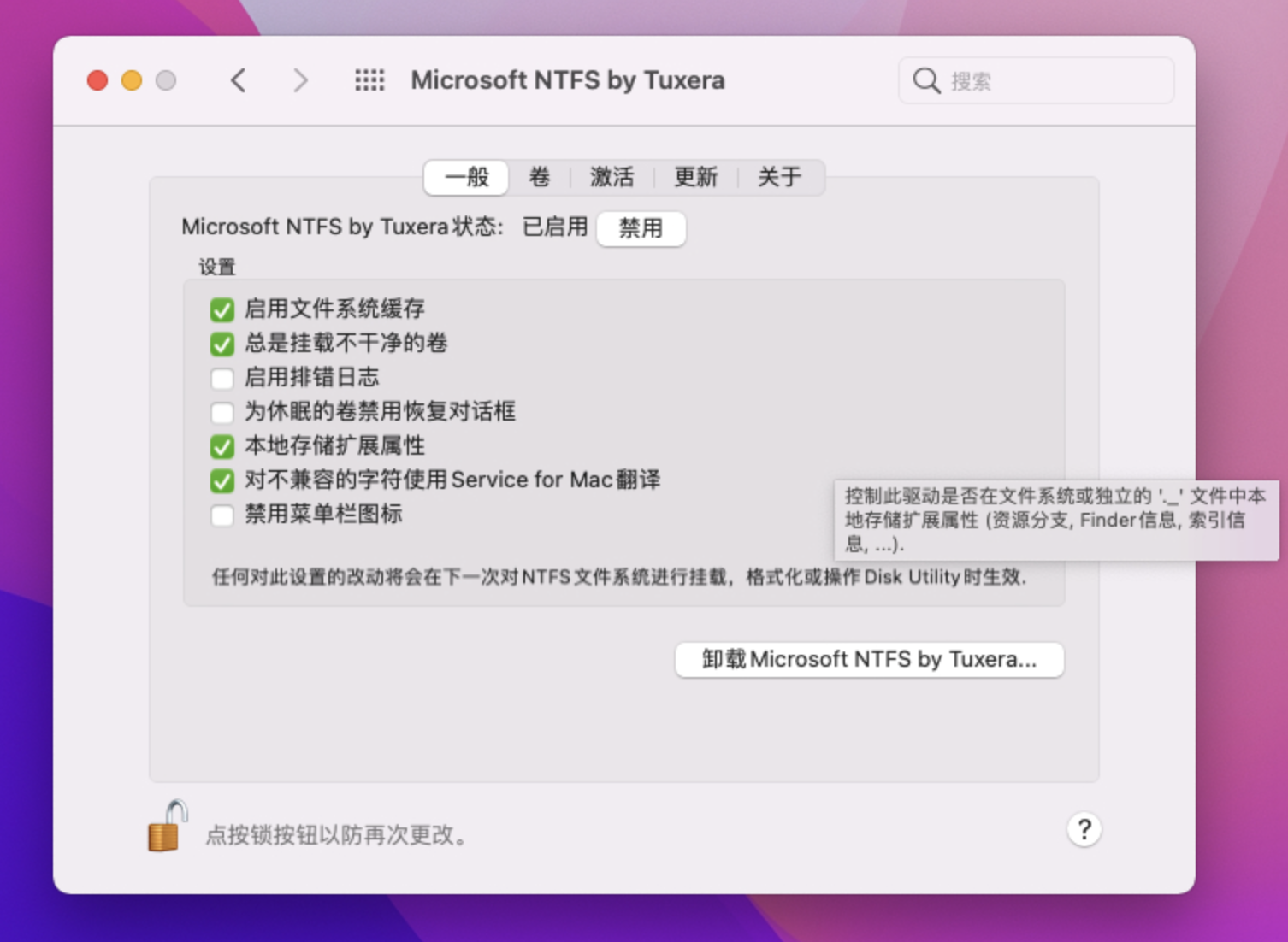Click the padlock to prevent changes

[x=168, y=826]
